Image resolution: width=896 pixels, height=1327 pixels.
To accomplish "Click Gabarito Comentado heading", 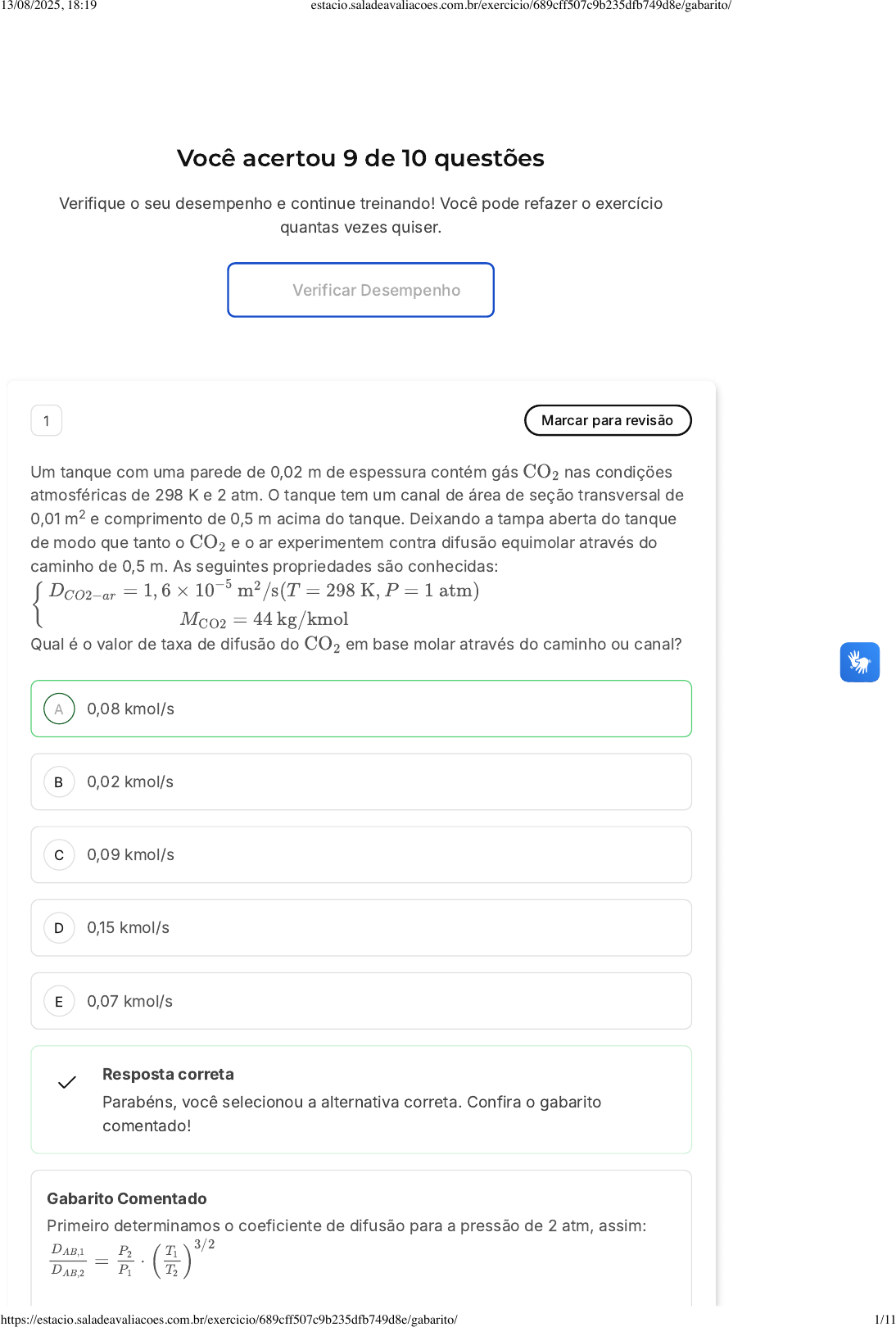I will pyautogui.click(x=127, y=1198).
